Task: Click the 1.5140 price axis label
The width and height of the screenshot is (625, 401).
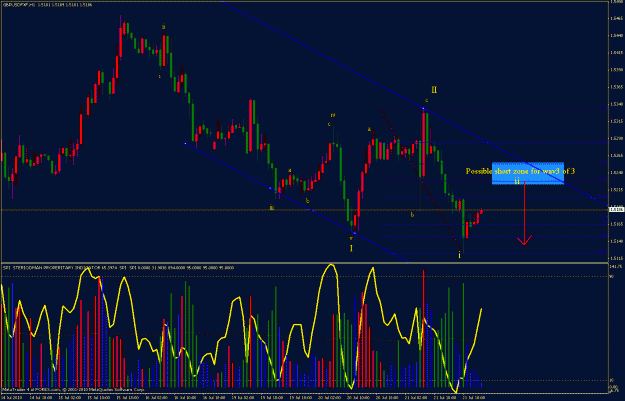Action: pos(616,241)
